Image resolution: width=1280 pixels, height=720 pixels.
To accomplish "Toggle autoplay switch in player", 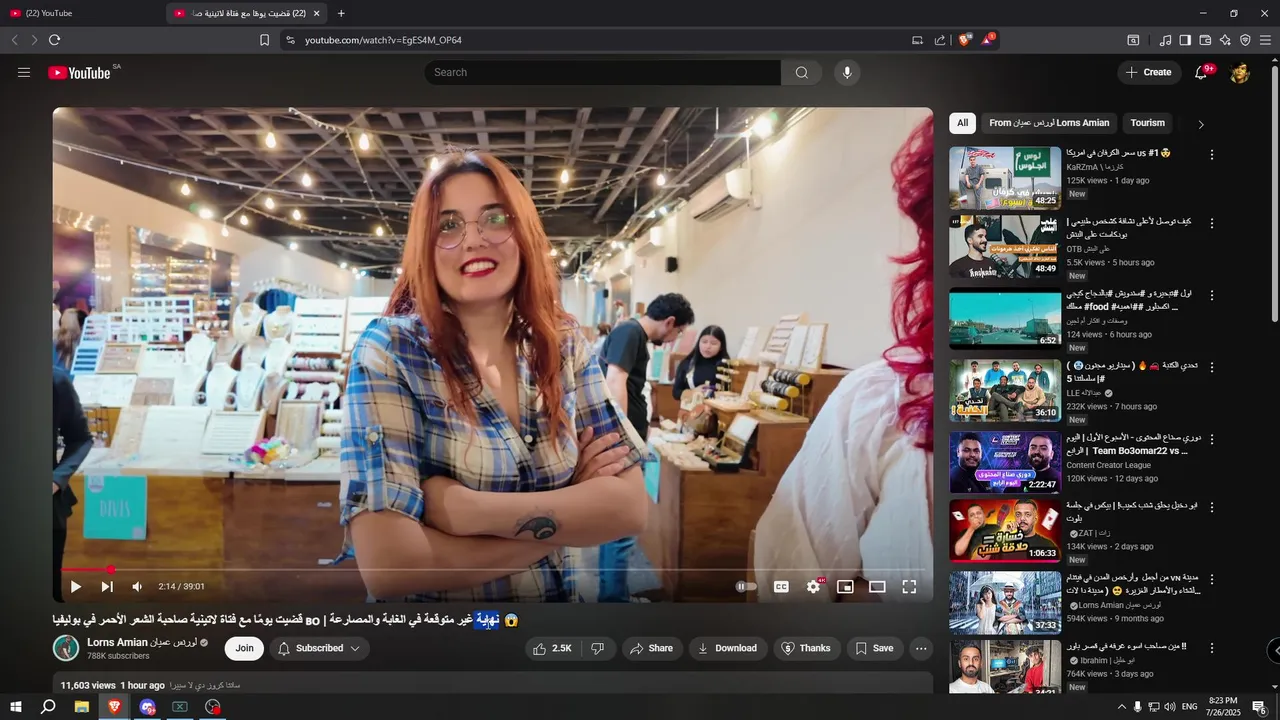I will [x=746, y=587].
